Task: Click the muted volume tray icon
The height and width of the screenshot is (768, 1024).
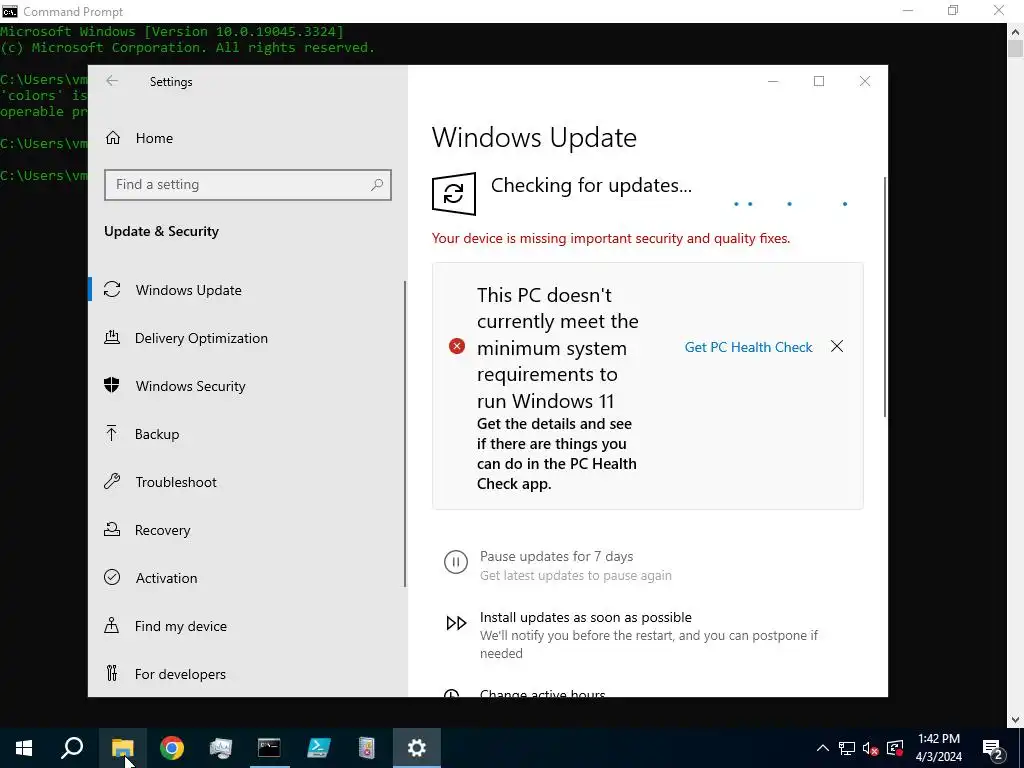Action: [x=871, y=748]
